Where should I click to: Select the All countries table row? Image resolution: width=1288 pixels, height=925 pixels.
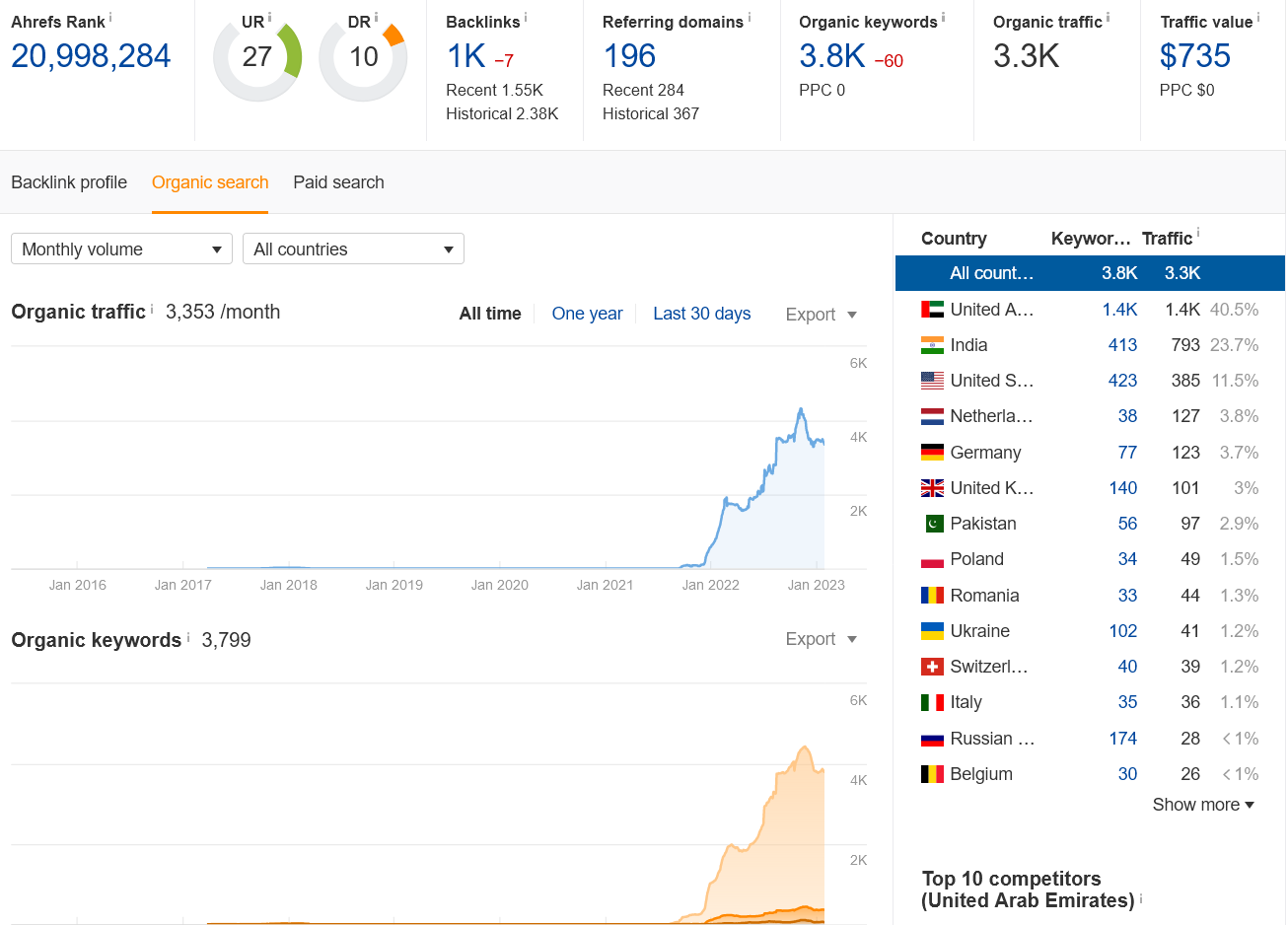[1090, 273]
